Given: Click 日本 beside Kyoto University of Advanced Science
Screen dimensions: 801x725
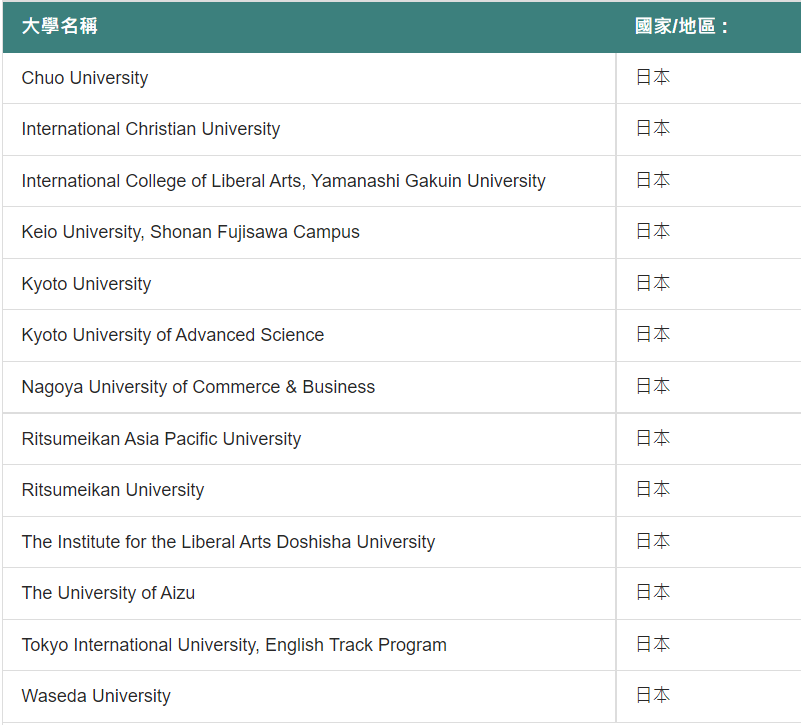Looking at the screenshot, I should point(653,334).
